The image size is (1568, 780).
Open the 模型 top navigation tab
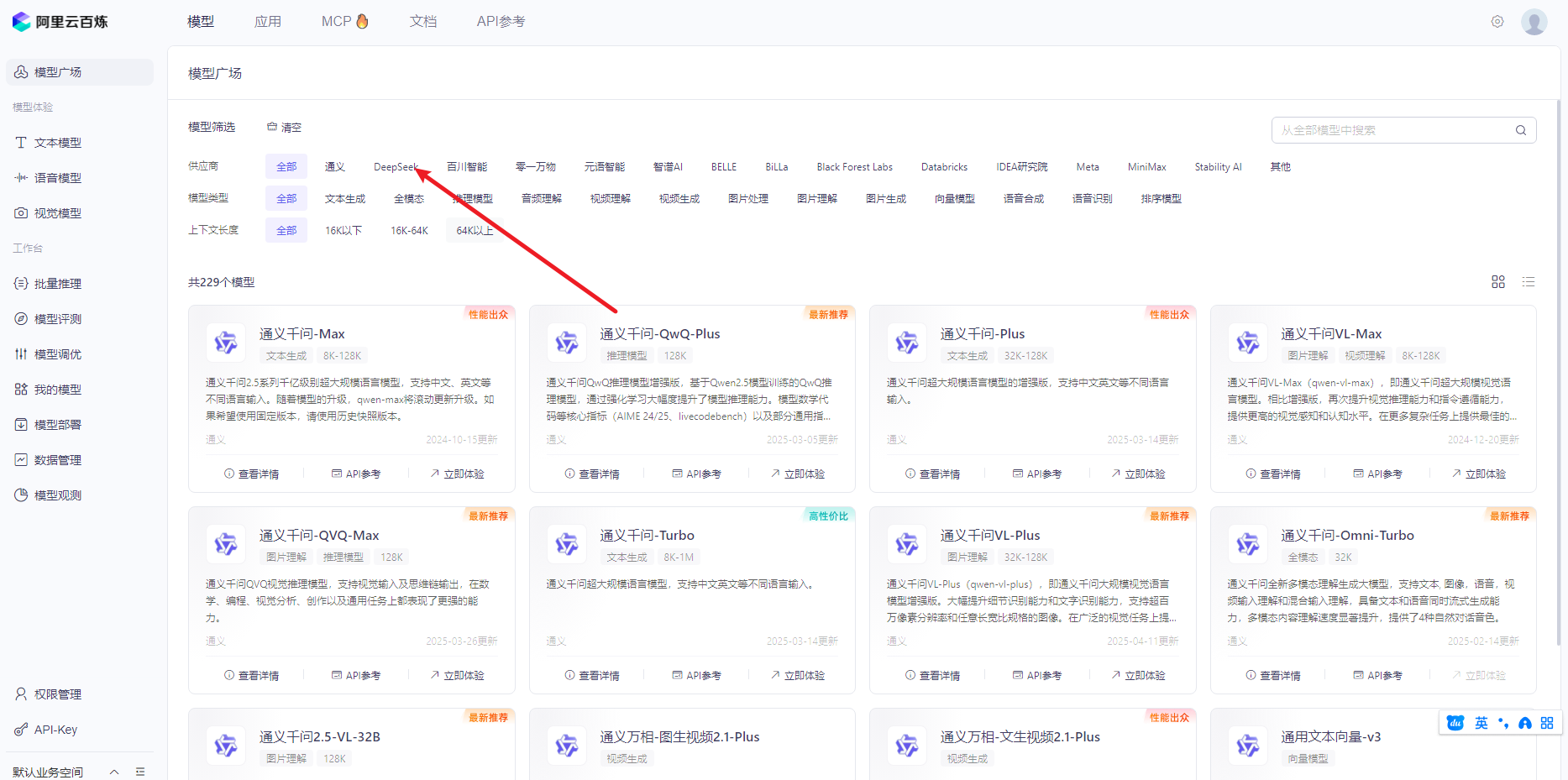(x=201, y=22)
